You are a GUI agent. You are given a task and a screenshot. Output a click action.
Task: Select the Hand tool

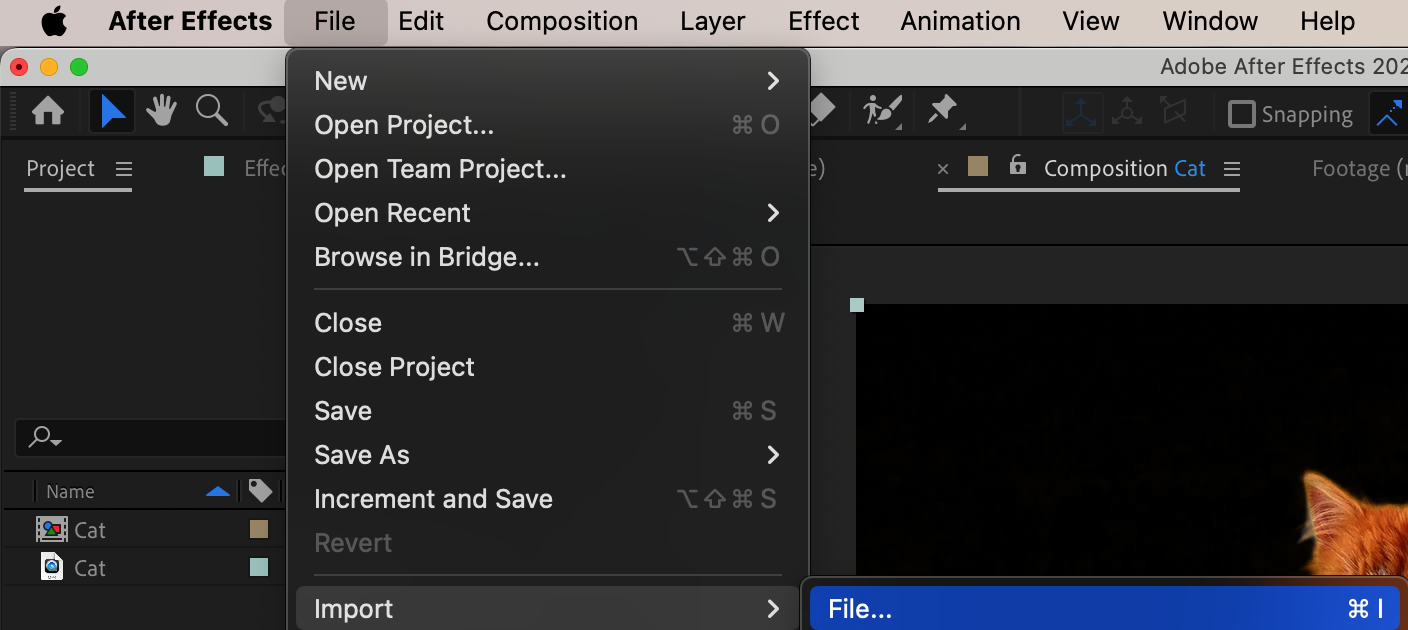click(161, 112)
